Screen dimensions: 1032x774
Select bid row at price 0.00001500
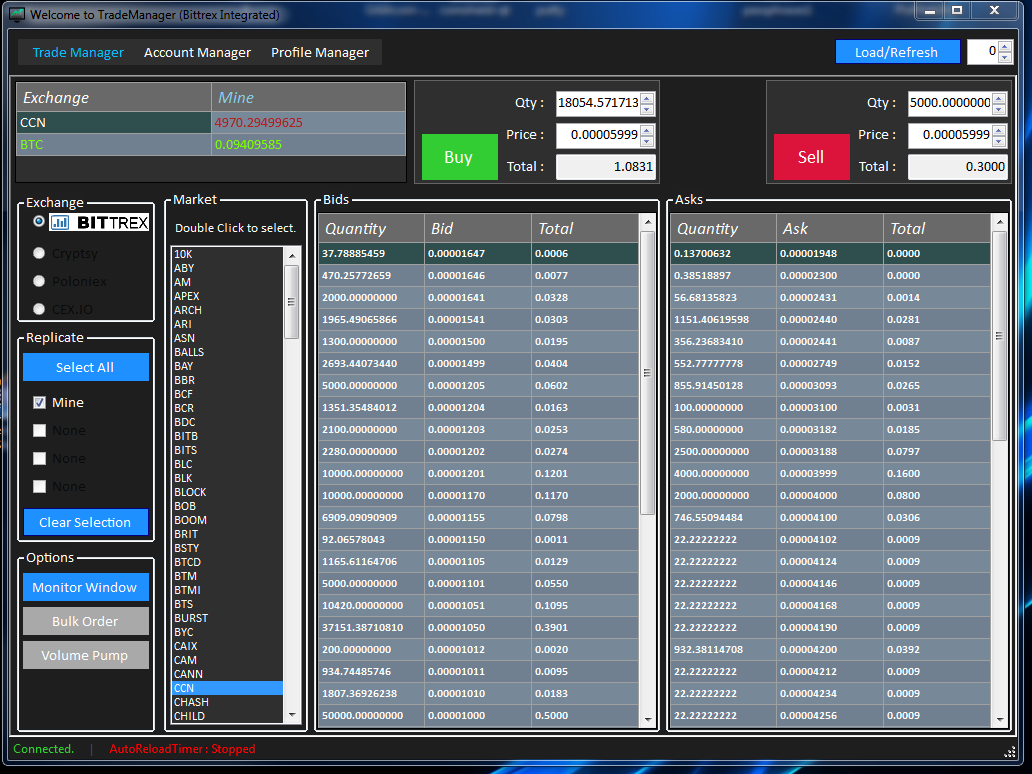point(478,342)
